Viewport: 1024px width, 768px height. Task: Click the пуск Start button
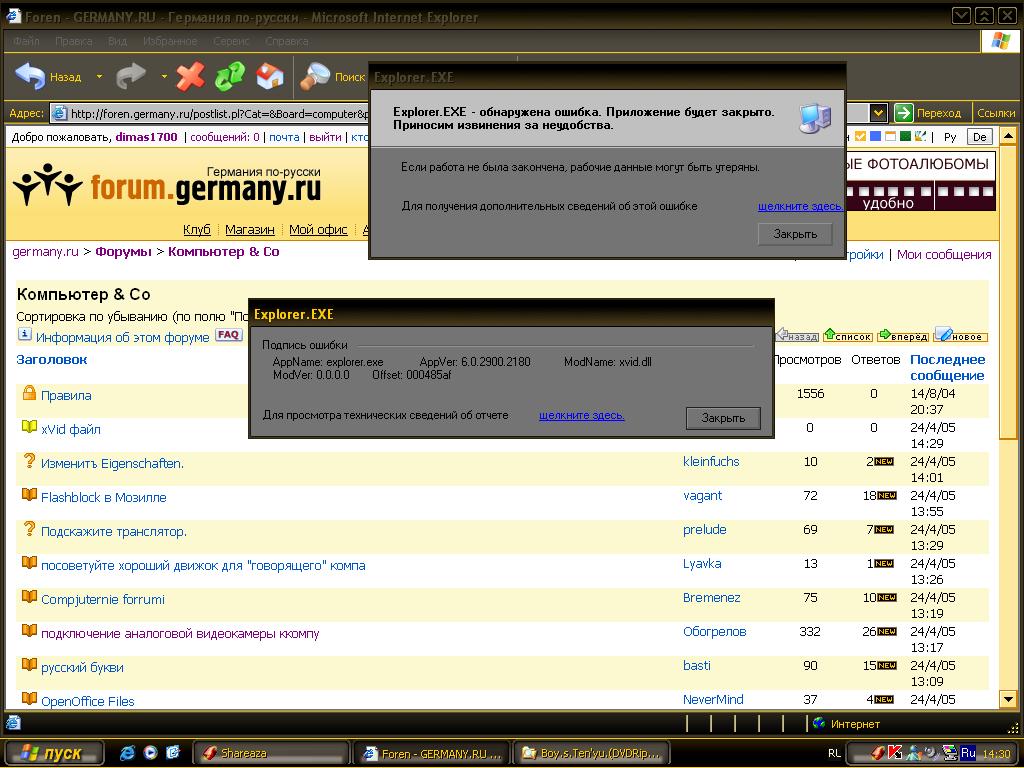point(53,753)
